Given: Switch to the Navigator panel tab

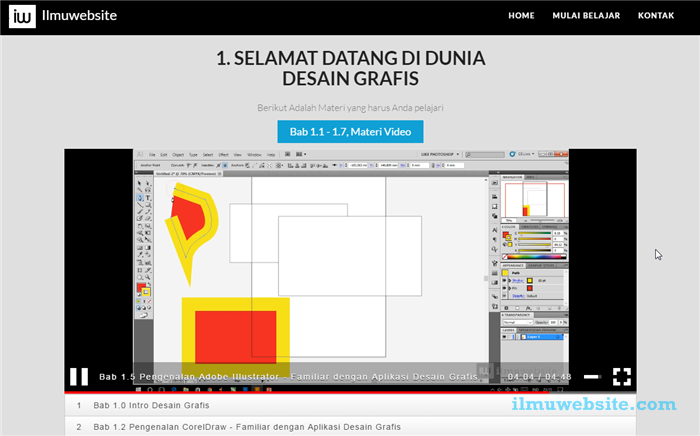Looking at the screenshot, I should pos(512,177).
